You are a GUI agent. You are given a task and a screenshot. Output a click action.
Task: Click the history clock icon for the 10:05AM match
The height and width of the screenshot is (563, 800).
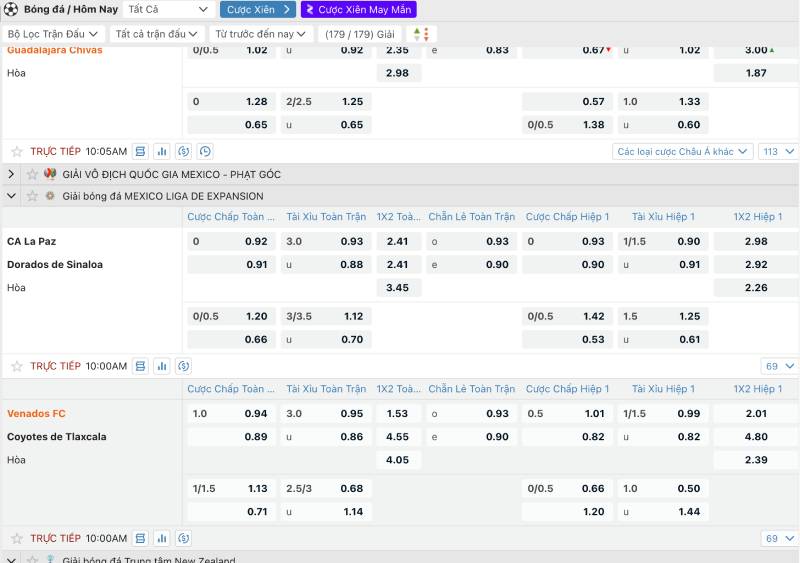click(205, 152)
